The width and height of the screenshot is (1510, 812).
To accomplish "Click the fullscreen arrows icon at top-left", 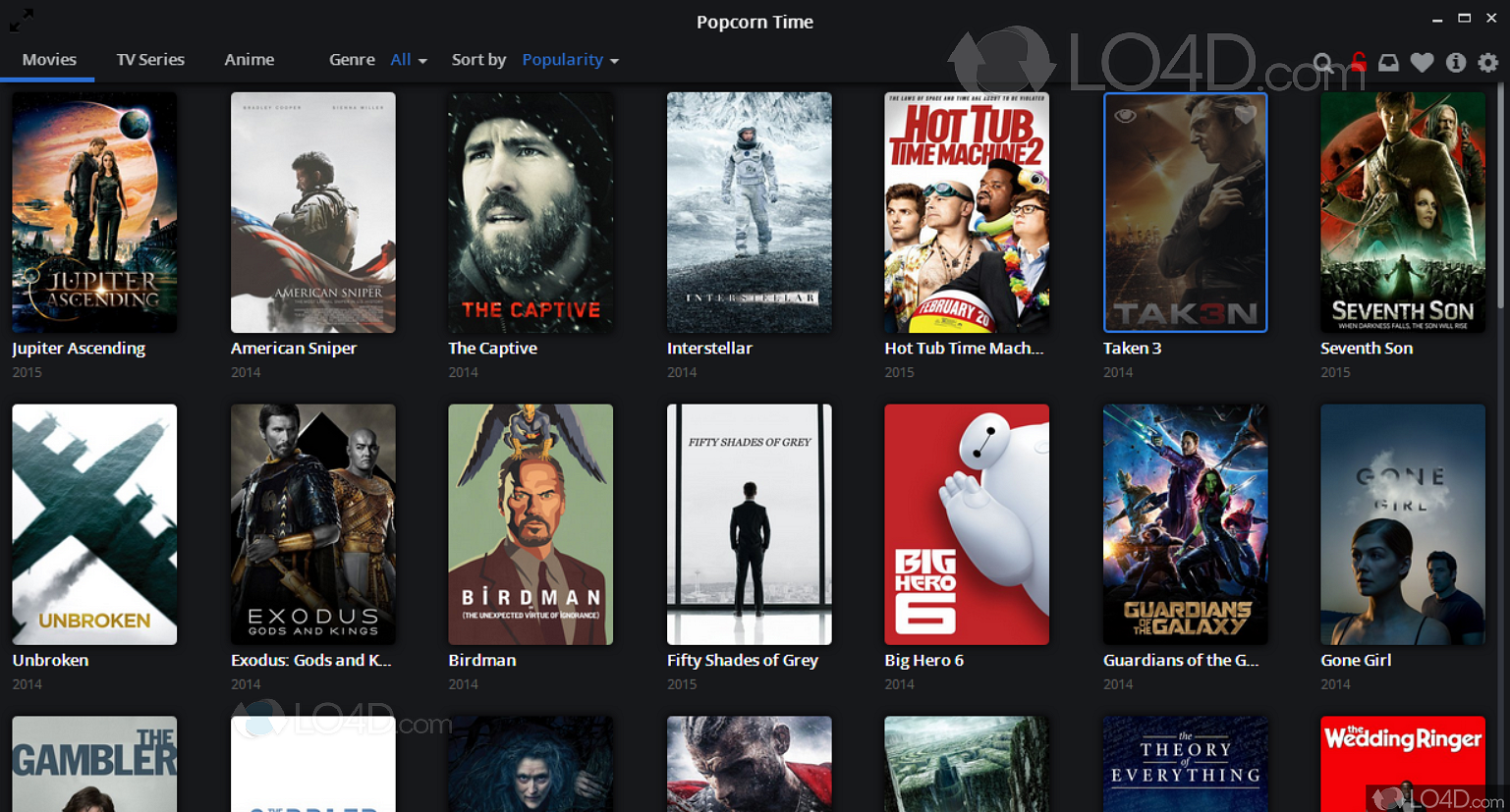I will pos(22,19).
